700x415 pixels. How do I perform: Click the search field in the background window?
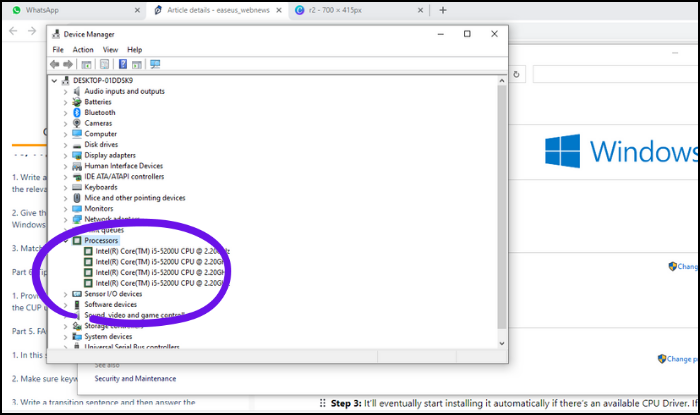tap(616, 74)
